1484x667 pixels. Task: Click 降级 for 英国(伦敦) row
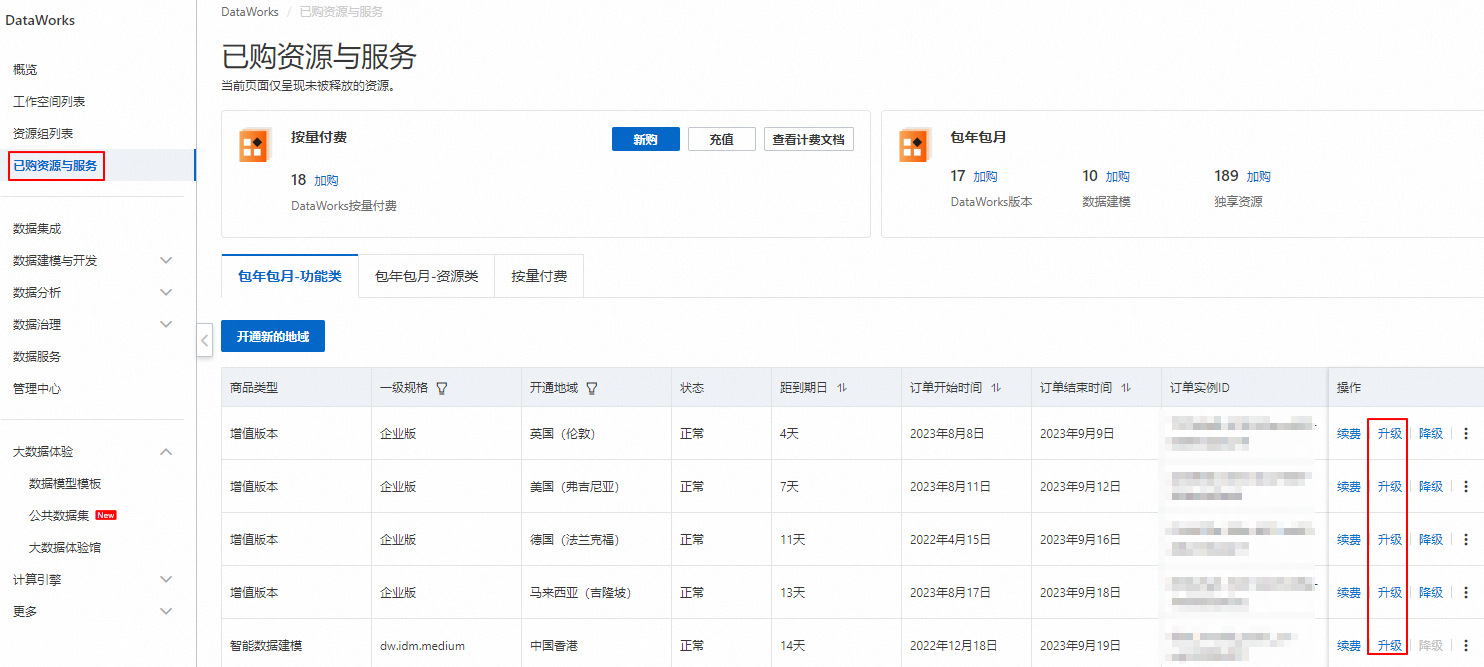(1431, 433)
